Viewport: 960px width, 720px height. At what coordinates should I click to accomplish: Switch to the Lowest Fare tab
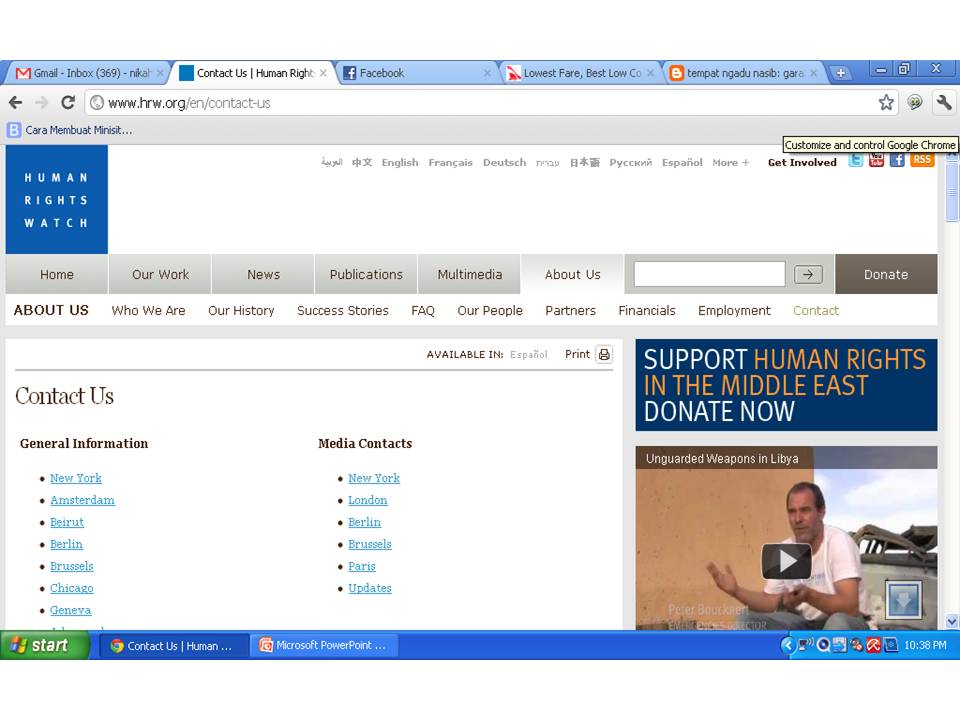click(580, 73)
